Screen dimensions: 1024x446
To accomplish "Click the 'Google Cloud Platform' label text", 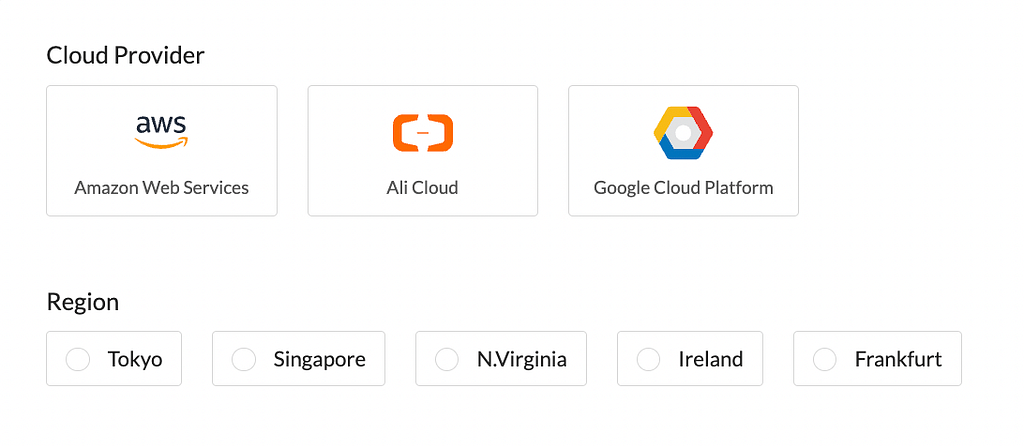I will [683, 188].
